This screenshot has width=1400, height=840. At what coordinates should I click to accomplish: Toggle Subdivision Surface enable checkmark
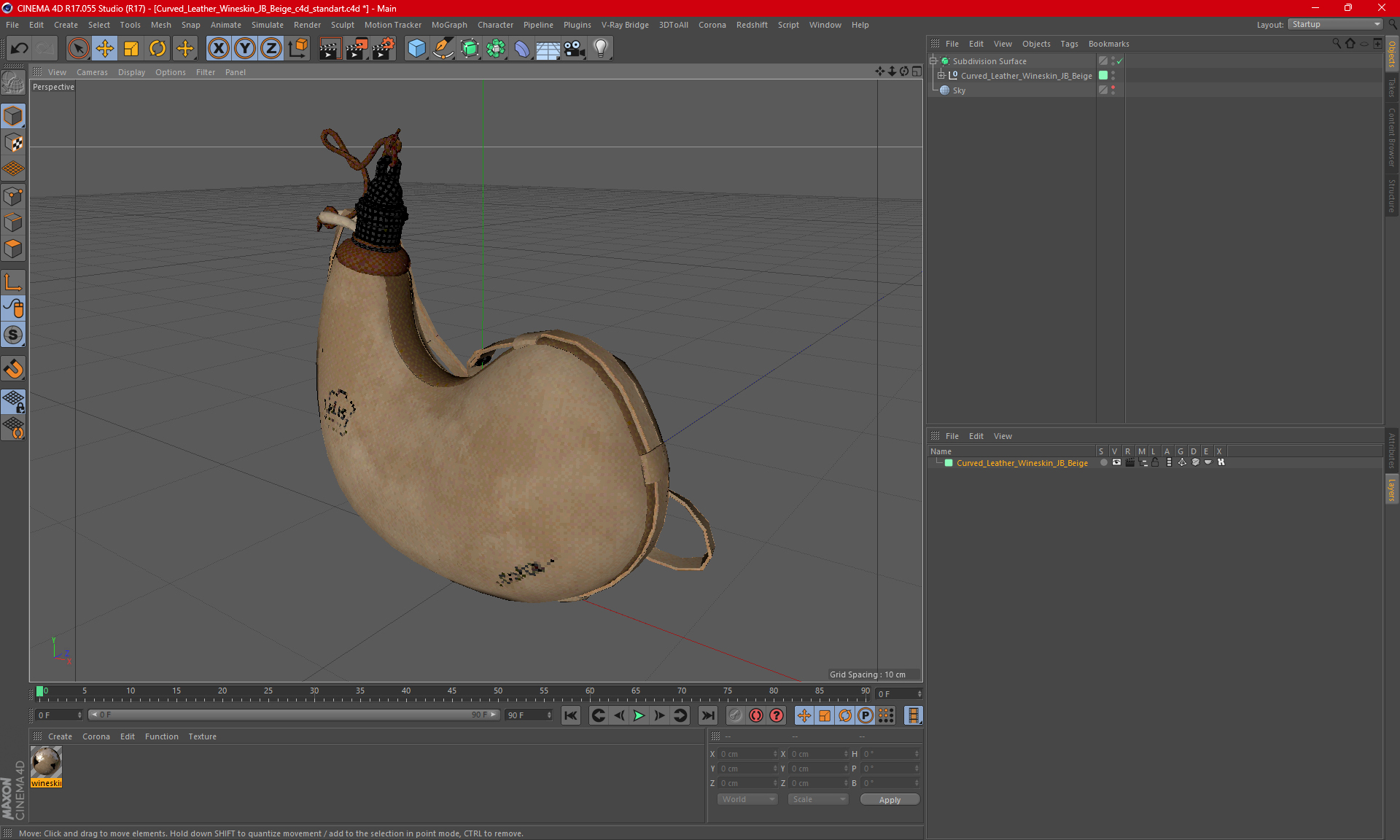click(1119, 61)
